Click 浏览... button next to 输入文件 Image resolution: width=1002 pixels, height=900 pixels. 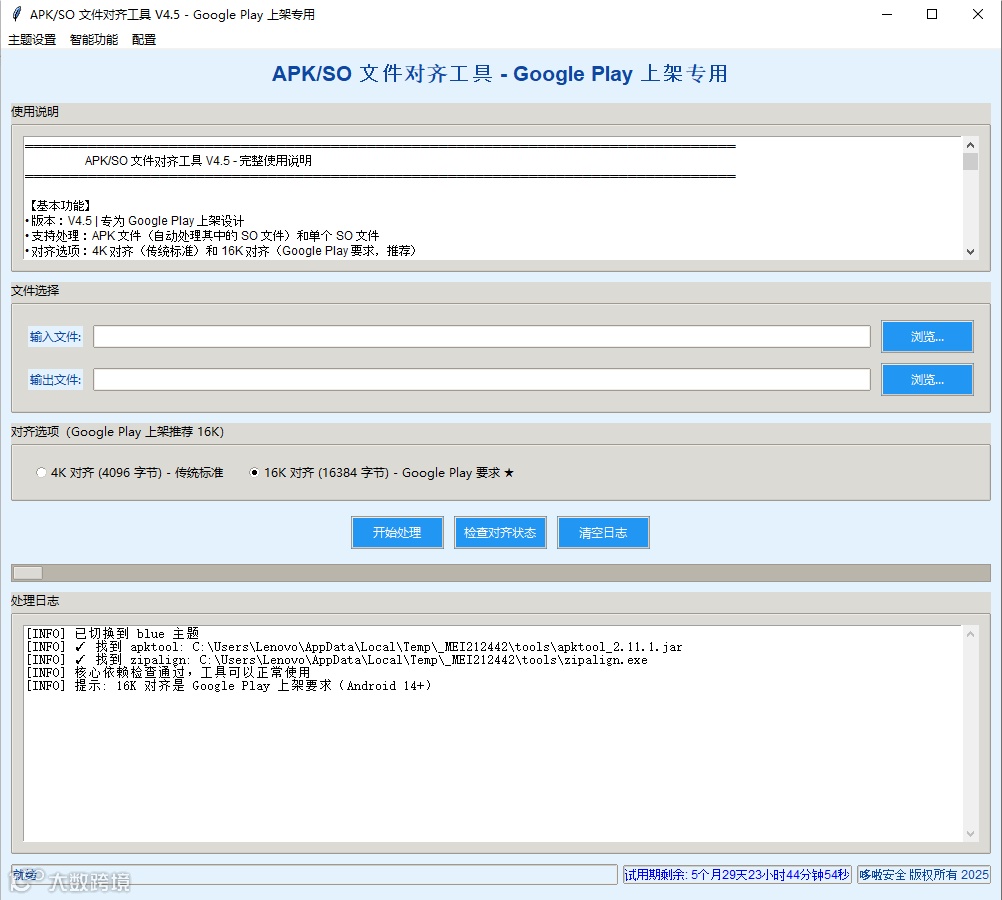[927, 337]
